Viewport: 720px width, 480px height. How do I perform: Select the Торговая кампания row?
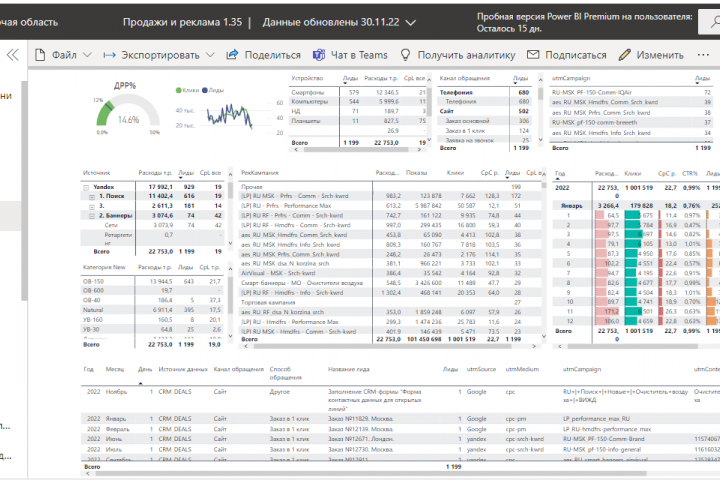390,303
